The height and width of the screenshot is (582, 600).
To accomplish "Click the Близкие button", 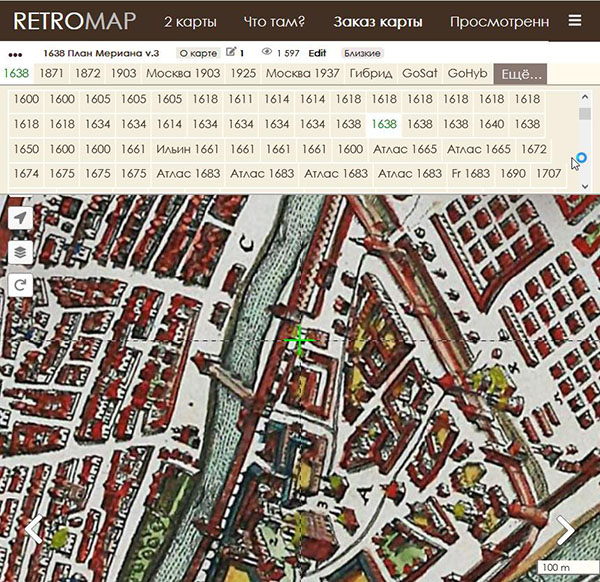I will point(361,52).
